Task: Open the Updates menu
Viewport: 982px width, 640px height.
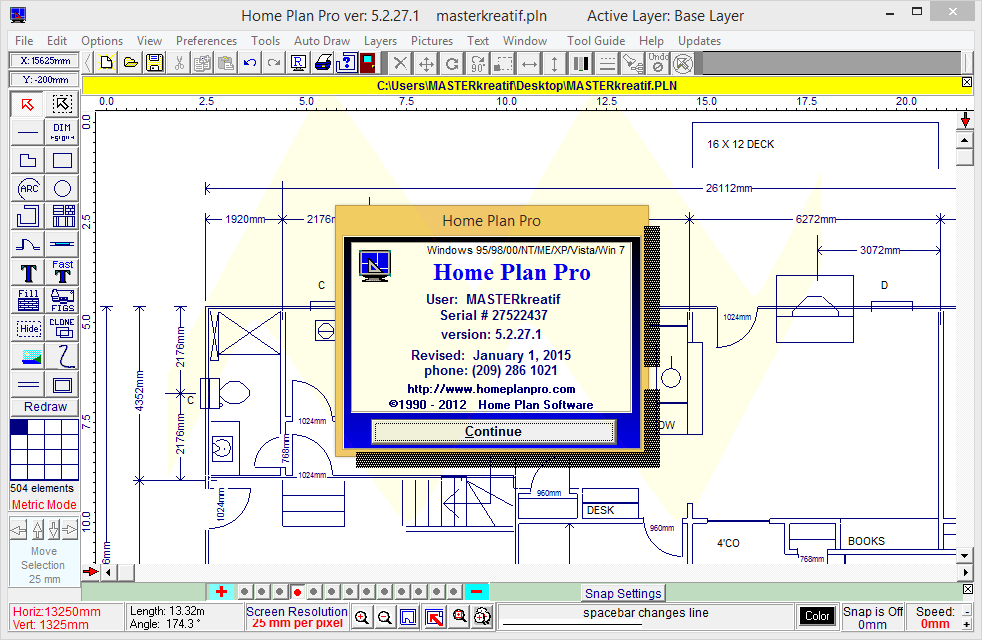Action: 699,41
